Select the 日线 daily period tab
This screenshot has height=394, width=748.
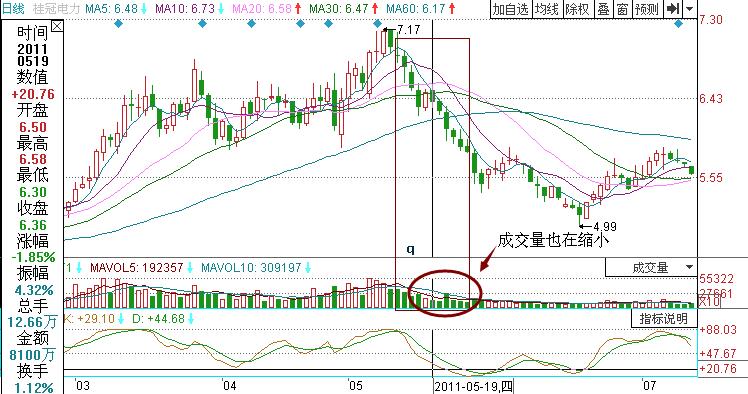point(13,8)
